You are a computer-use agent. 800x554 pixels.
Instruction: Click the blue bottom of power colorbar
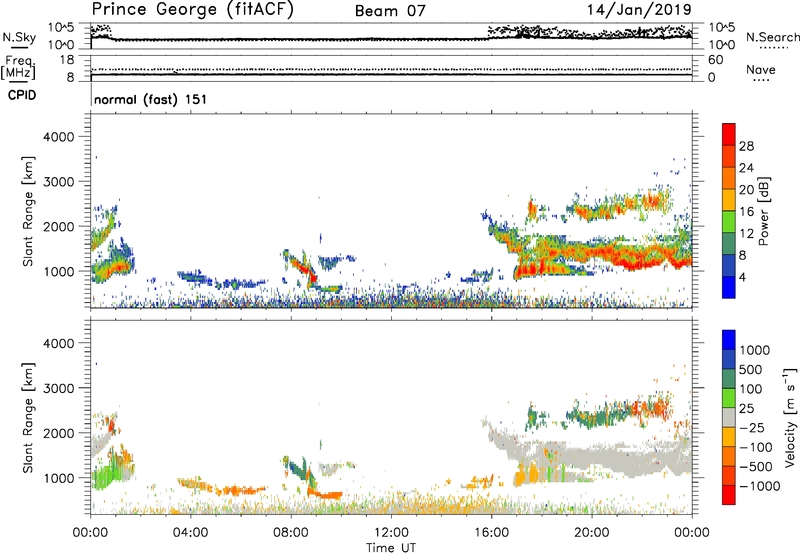coord(729,287)
